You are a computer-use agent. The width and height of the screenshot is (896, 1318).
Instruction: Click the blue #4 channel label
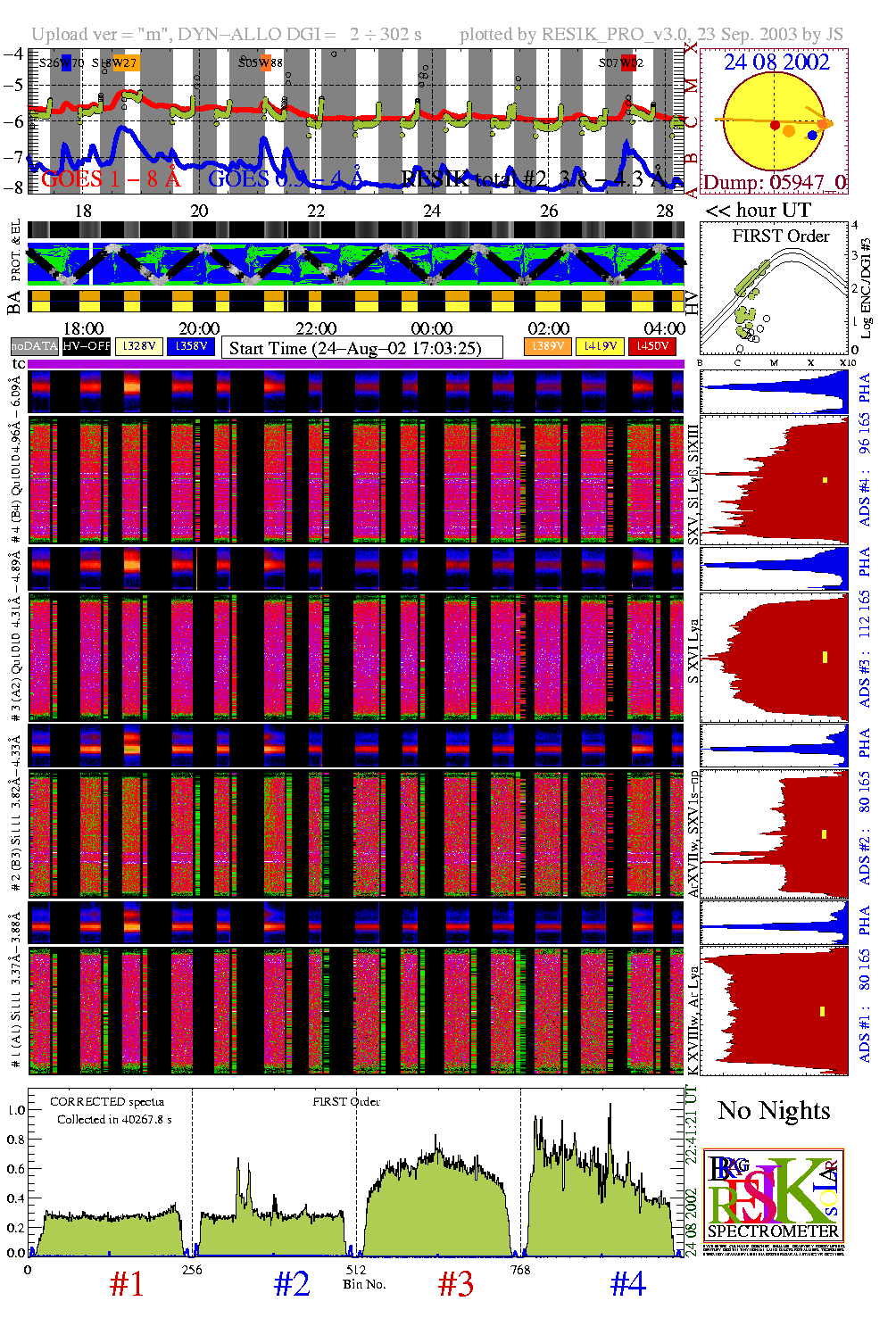[x=627, y=1284]
